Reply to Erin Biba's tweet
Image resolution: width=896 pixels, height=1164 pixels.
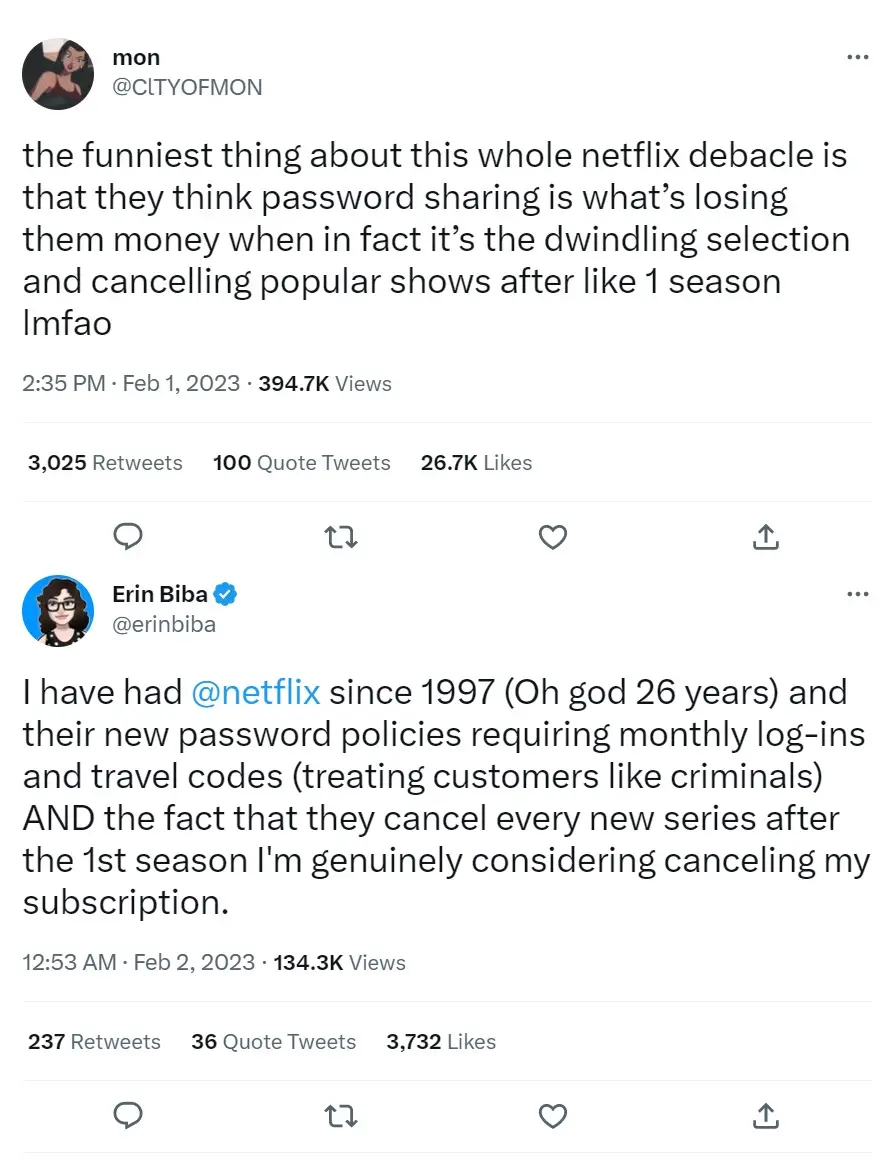[x=128, y=1116]
